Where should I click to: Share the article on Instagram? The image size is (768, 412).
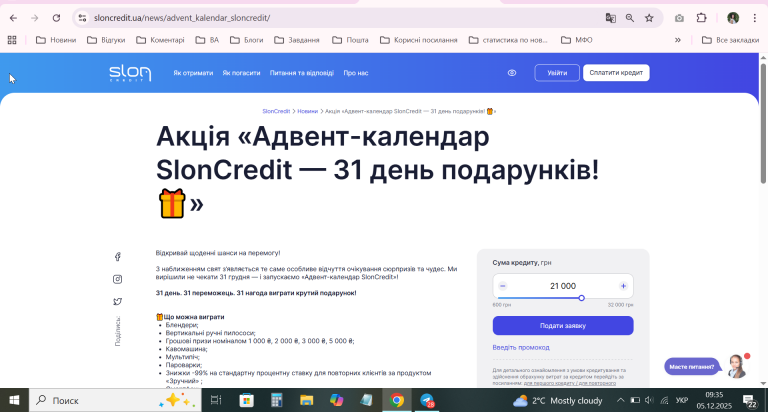118,279
